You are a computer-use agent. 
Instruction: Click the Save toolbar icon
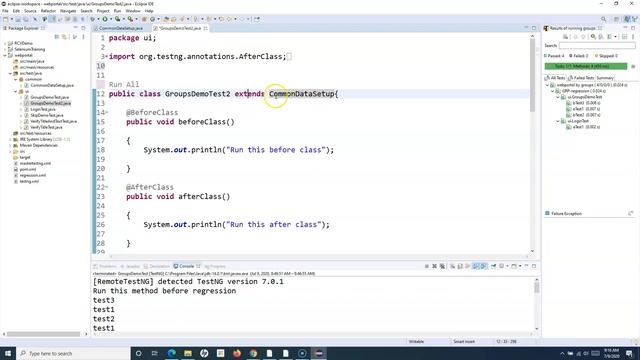pos(18,19)
